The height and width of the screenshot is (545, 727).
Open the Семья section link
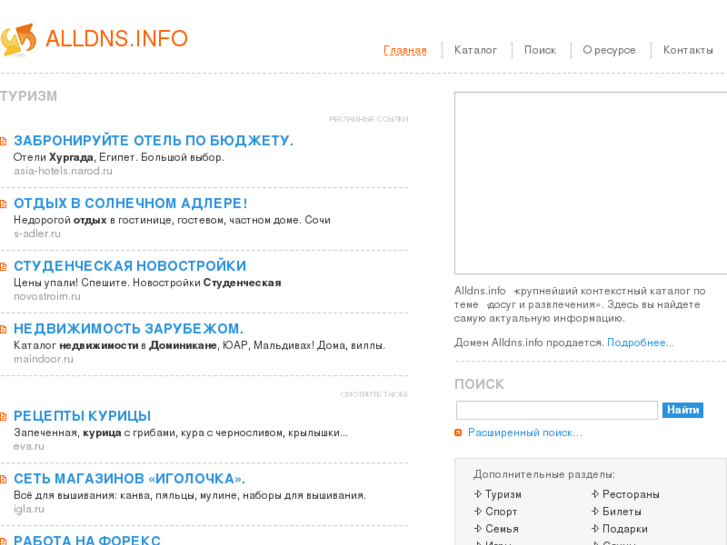502,528
